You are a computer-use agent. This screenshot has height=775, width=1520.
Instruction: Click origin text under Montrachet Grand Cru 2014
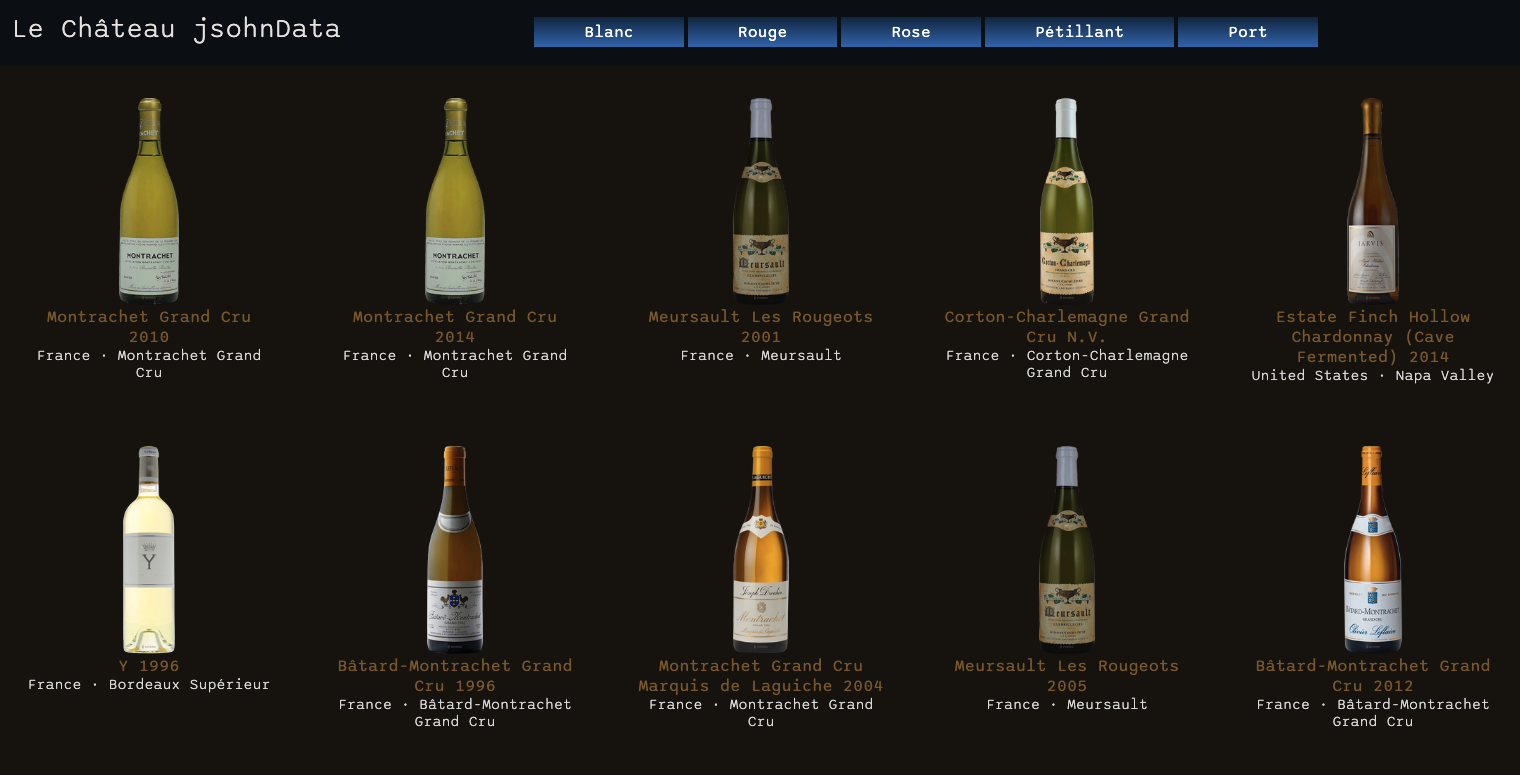[x=455, y=364]
